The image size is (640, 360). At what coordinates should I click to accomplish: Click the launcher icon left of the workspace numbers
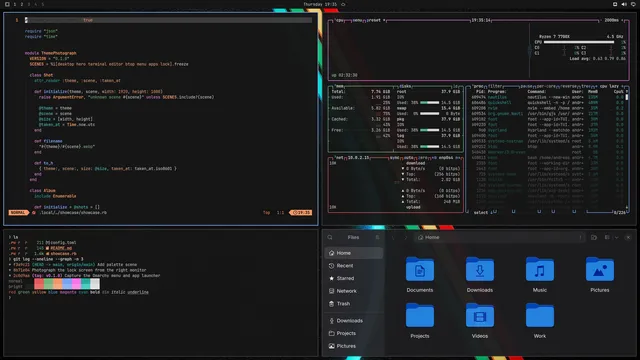pyautogui.click(x=7, y=4)
